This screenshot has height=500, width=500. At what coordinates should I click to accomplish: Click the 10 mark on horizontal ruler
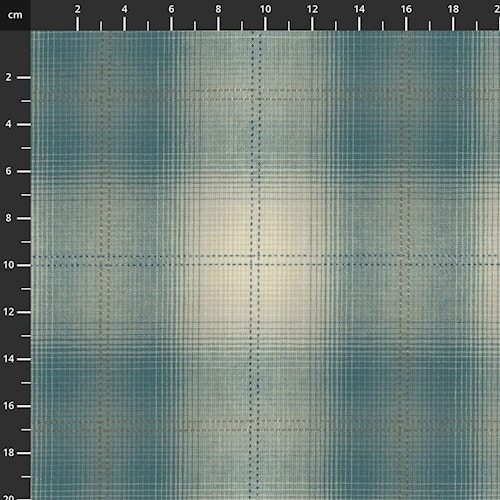click(x=265, y=9)
